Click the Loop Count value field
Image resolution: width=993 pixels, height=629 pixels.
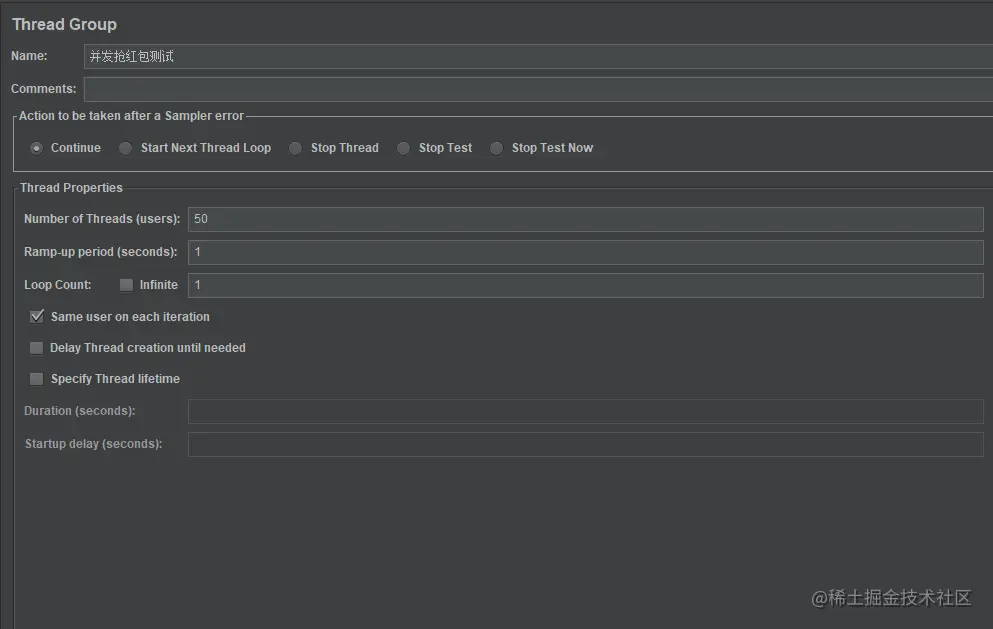(586, 285)
